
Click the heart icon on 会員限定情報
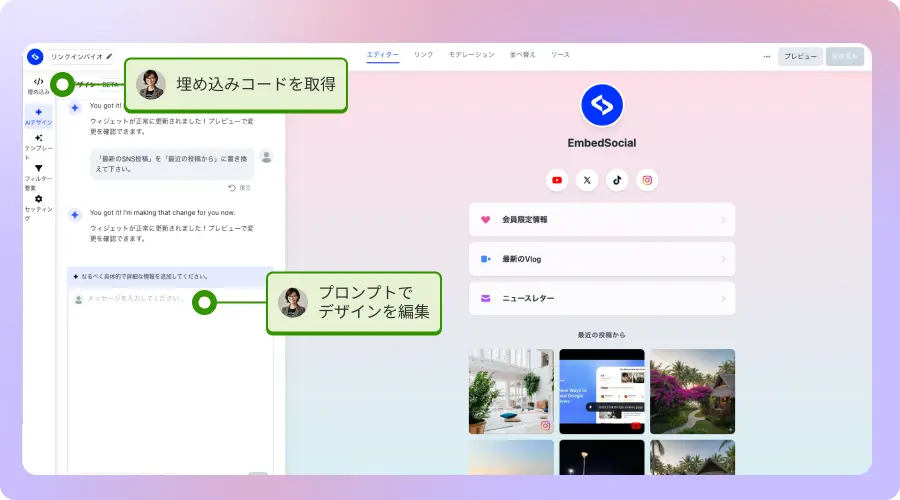(486, 219)
